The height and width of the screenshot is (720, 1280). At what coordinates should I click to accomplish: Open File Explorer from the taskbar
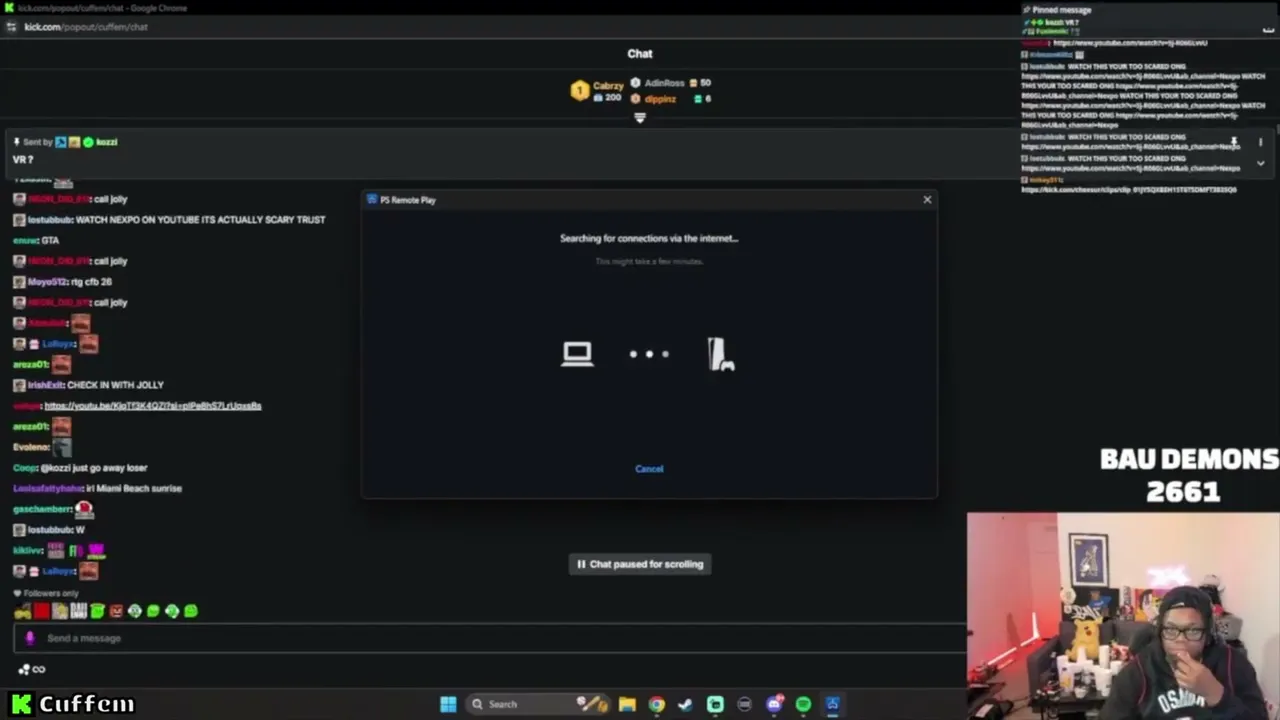(627, 704)
